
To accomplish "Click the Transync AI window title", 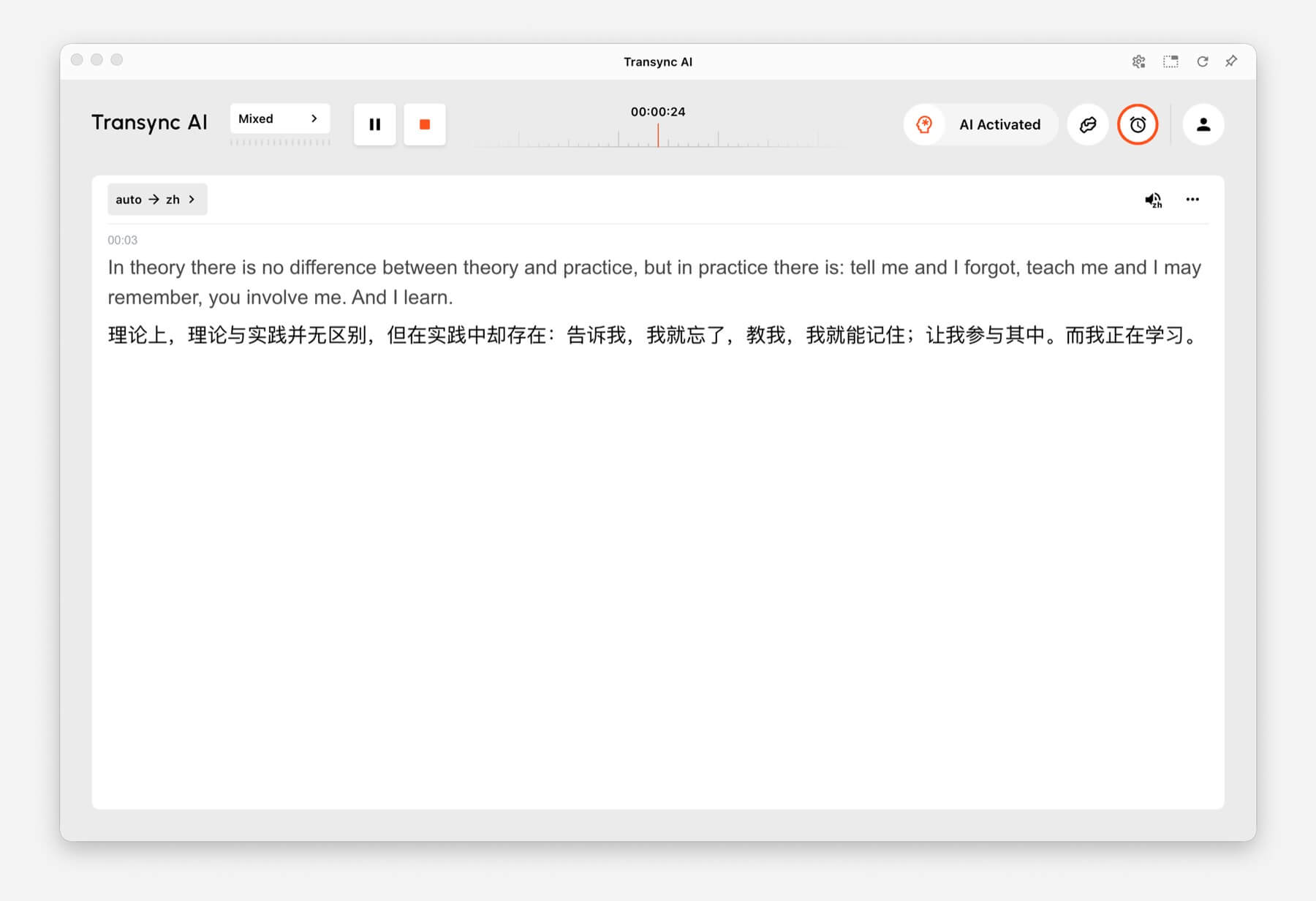I will coord(658,62).
